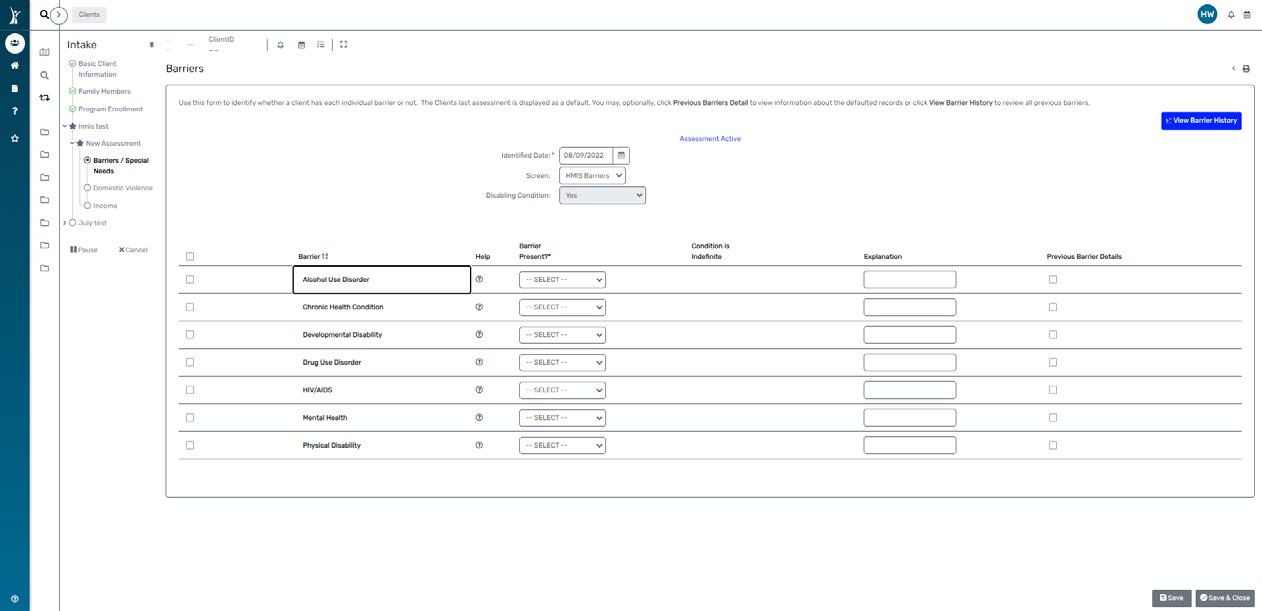Click the printer icon above the Barriers form
Viewport: 1262px width, 611px height.
pos(1245,67)
